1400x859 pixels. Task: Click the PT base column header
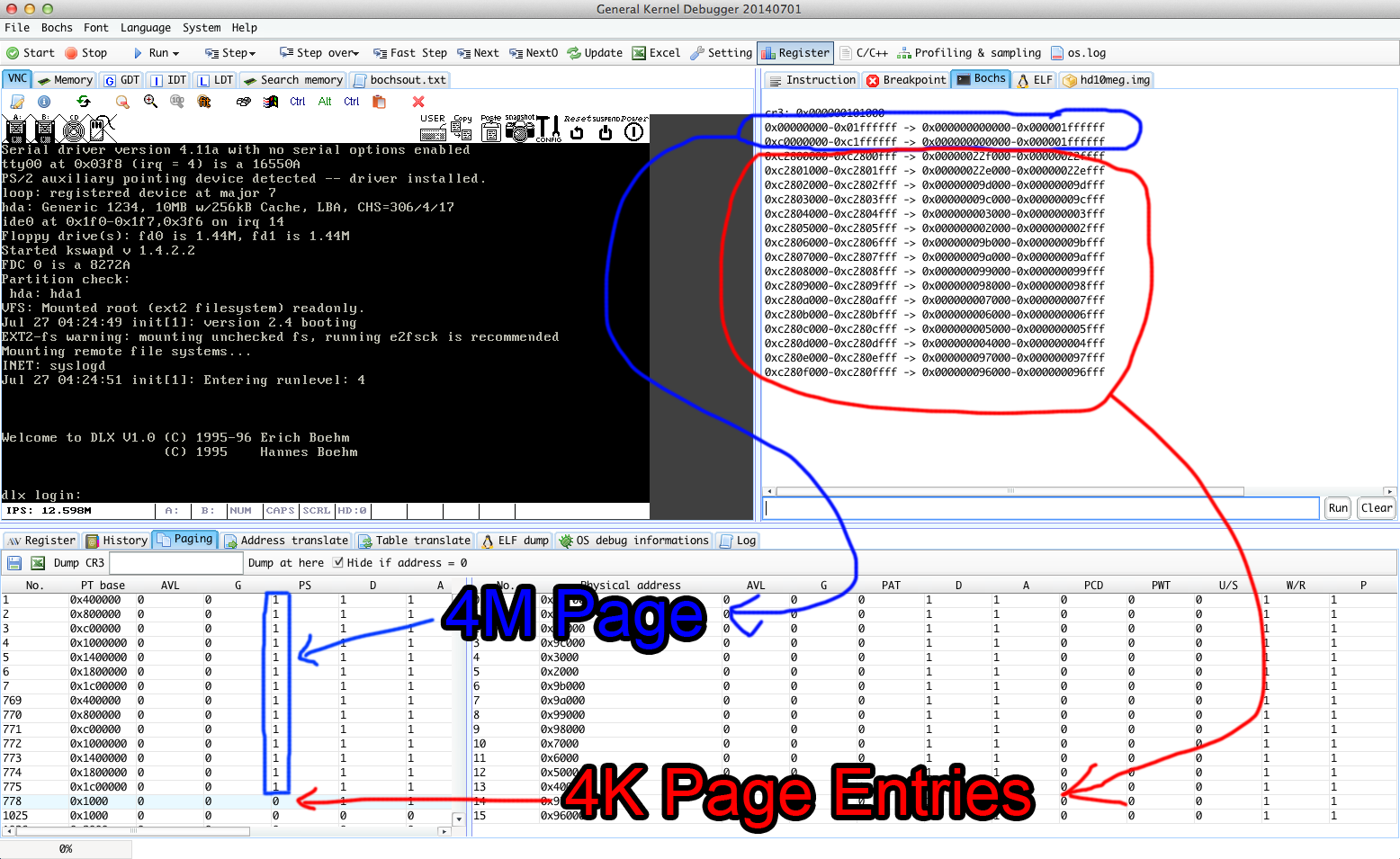click(x=103, y=586)
